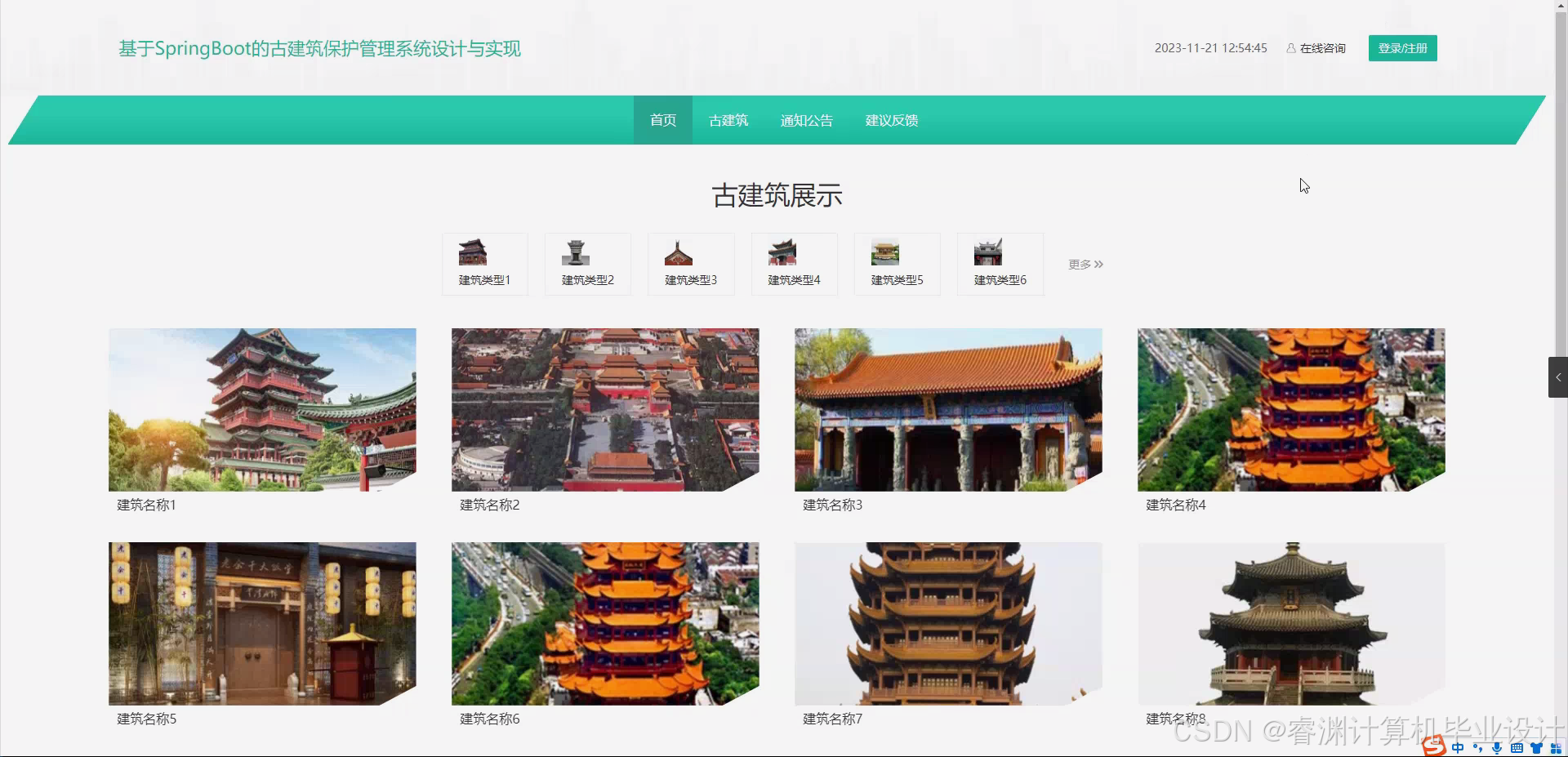This screenshot has width=1568, height=757.
Task: Click the 建筑名称5 caption text
Action: click(146, 719)
